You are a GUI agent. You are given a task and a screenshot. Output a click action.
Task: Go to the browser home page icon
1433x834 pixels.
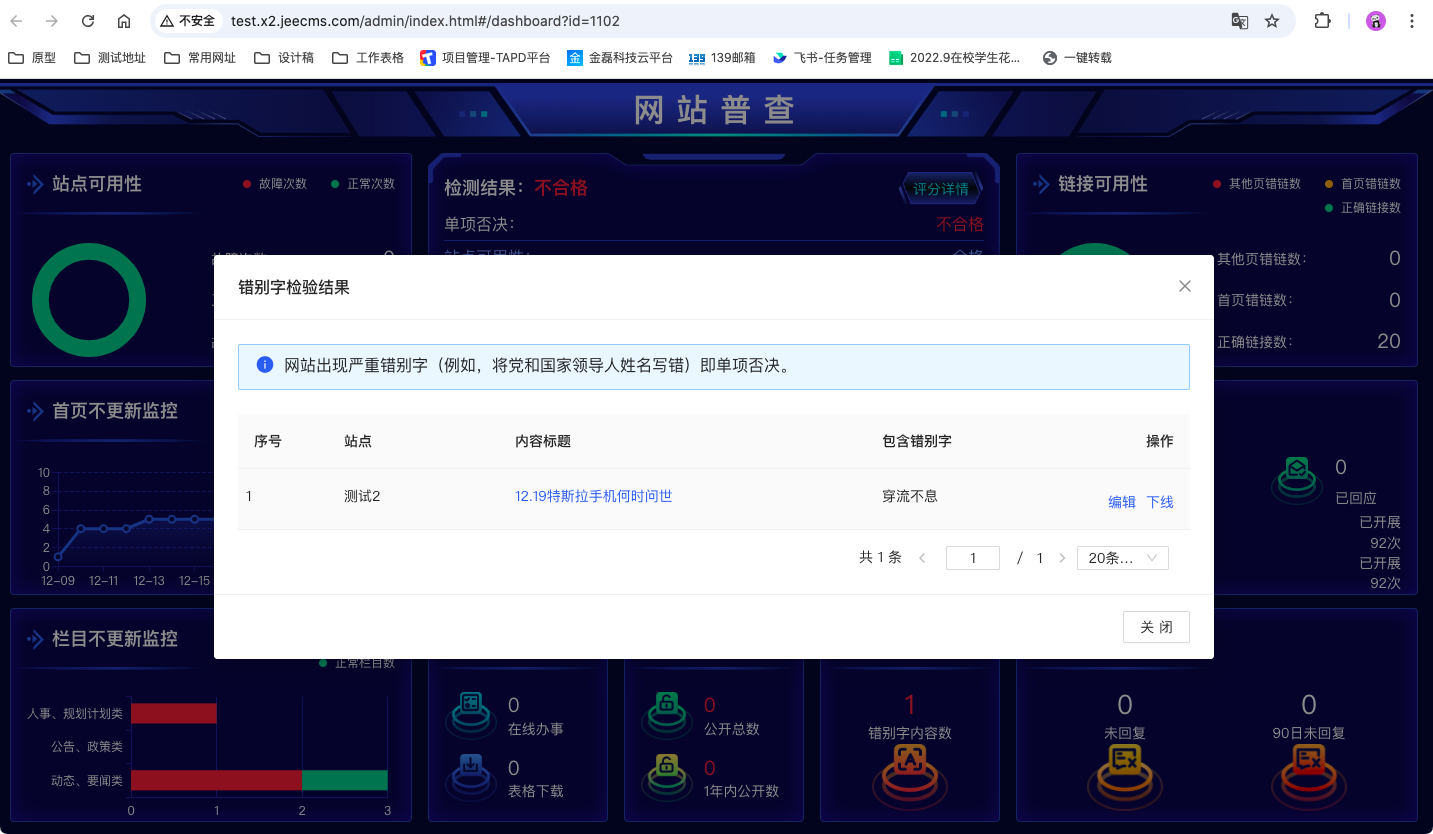click(124, 21)
